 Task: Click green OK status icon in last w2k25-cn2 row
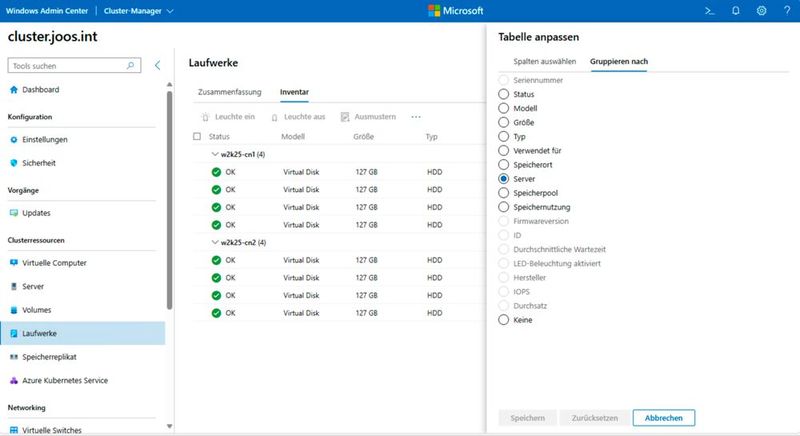click(216, 313)
